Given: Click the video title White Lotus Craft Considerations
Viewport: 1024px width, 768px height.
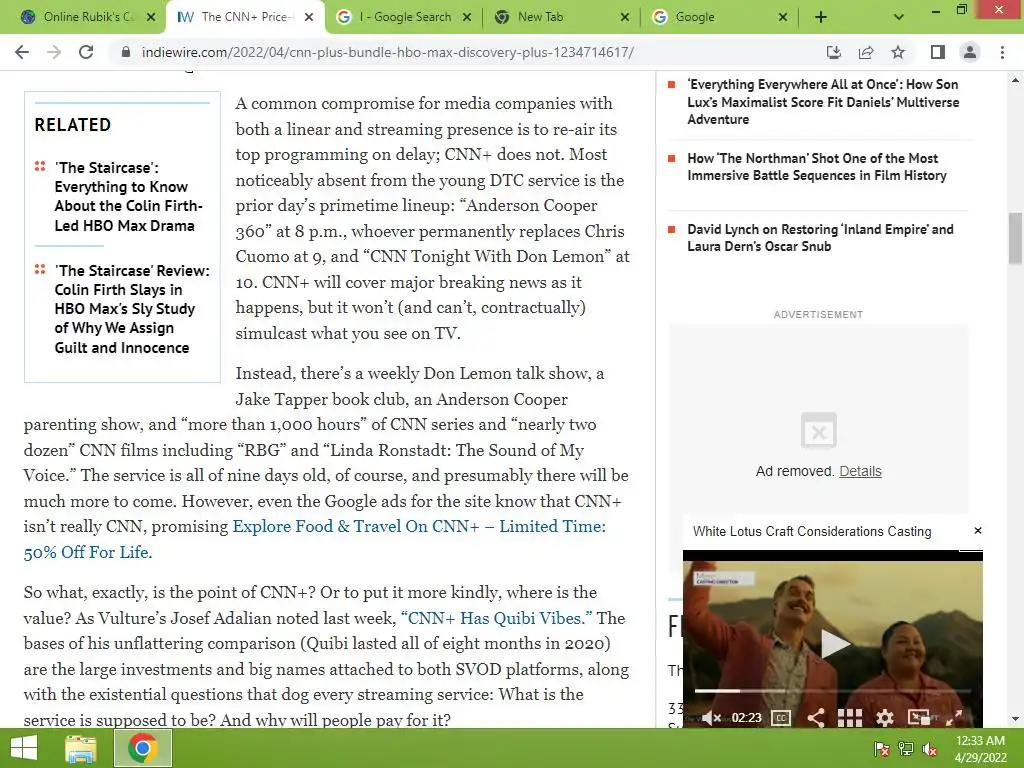Looking at the screenshot, I should [812, 532].
